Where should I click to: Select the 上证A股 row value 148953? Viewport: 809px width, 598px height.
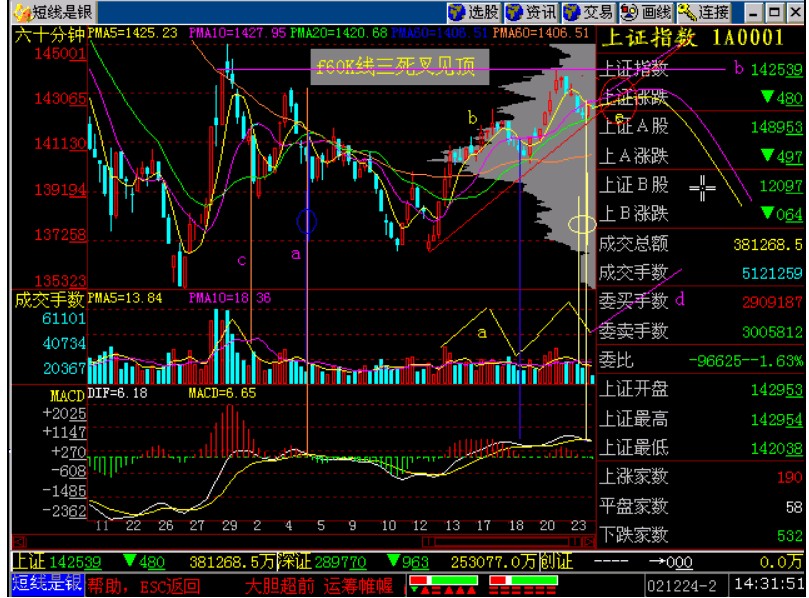click(776, 127)
